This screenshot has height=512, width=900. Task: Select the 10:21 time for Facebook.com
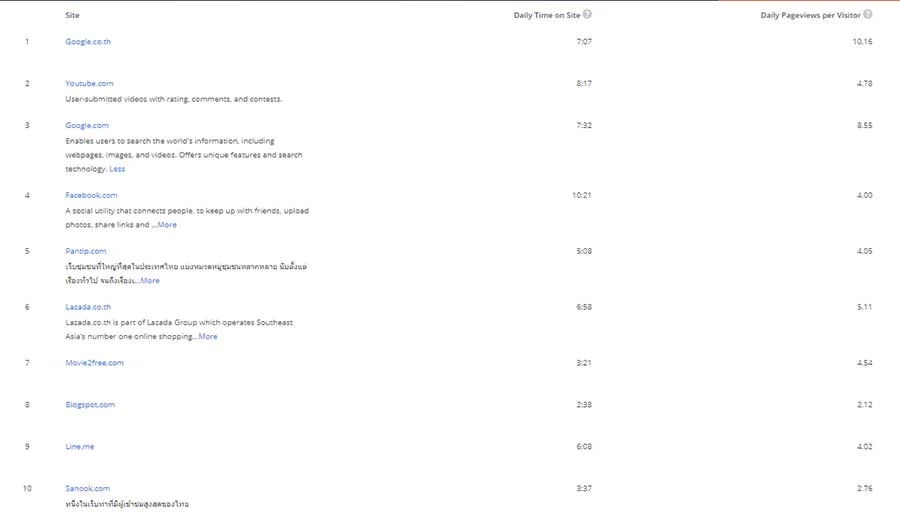pyautogui.click(x=581, y=195)
